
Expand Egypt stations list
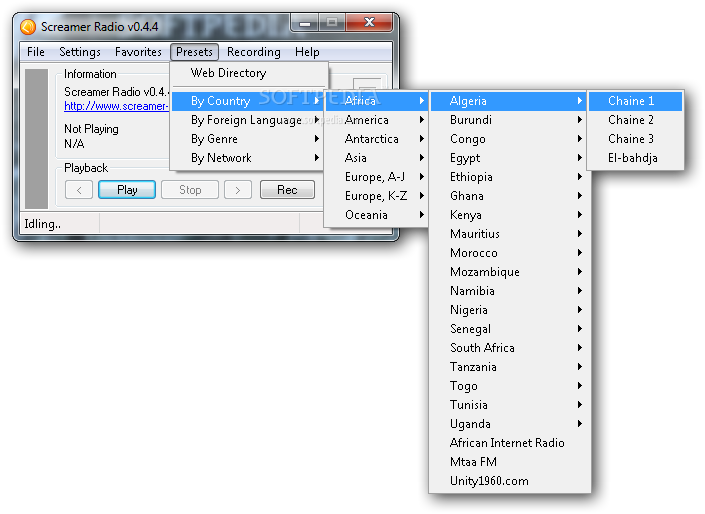pos(509,158)
